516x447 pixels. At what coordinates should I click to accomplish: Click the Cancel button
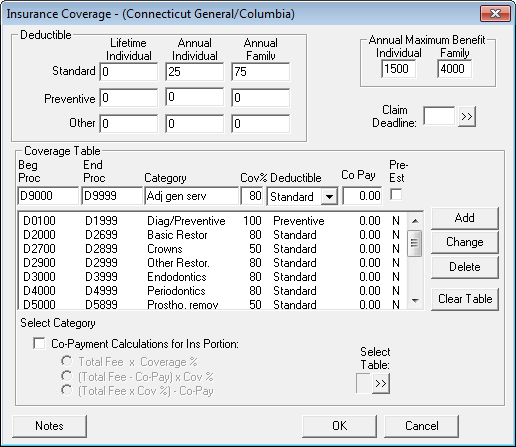pos(421,426)
